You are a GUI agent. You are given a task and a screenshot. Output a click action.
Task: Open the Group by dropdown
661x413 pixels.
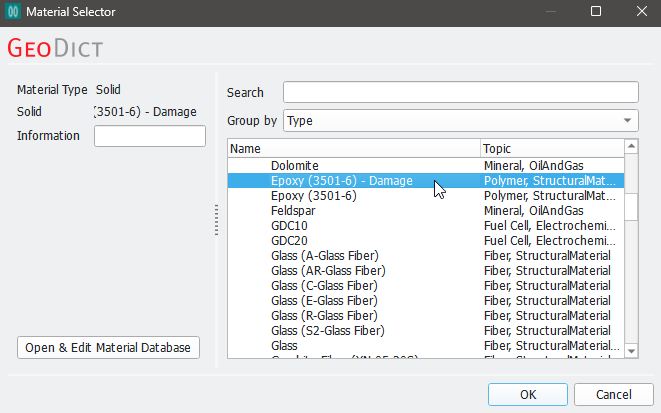460,121
